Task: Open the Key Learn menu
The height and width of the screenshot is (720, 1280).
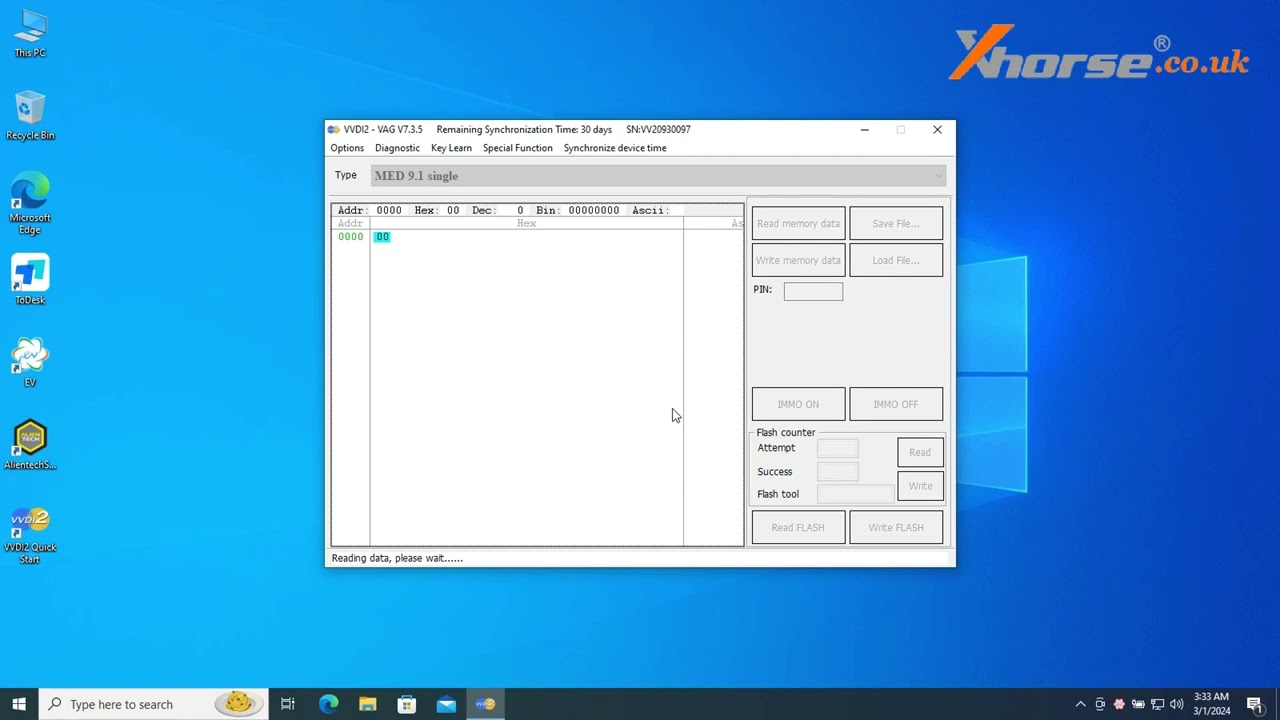Action: tap(451, 148)
